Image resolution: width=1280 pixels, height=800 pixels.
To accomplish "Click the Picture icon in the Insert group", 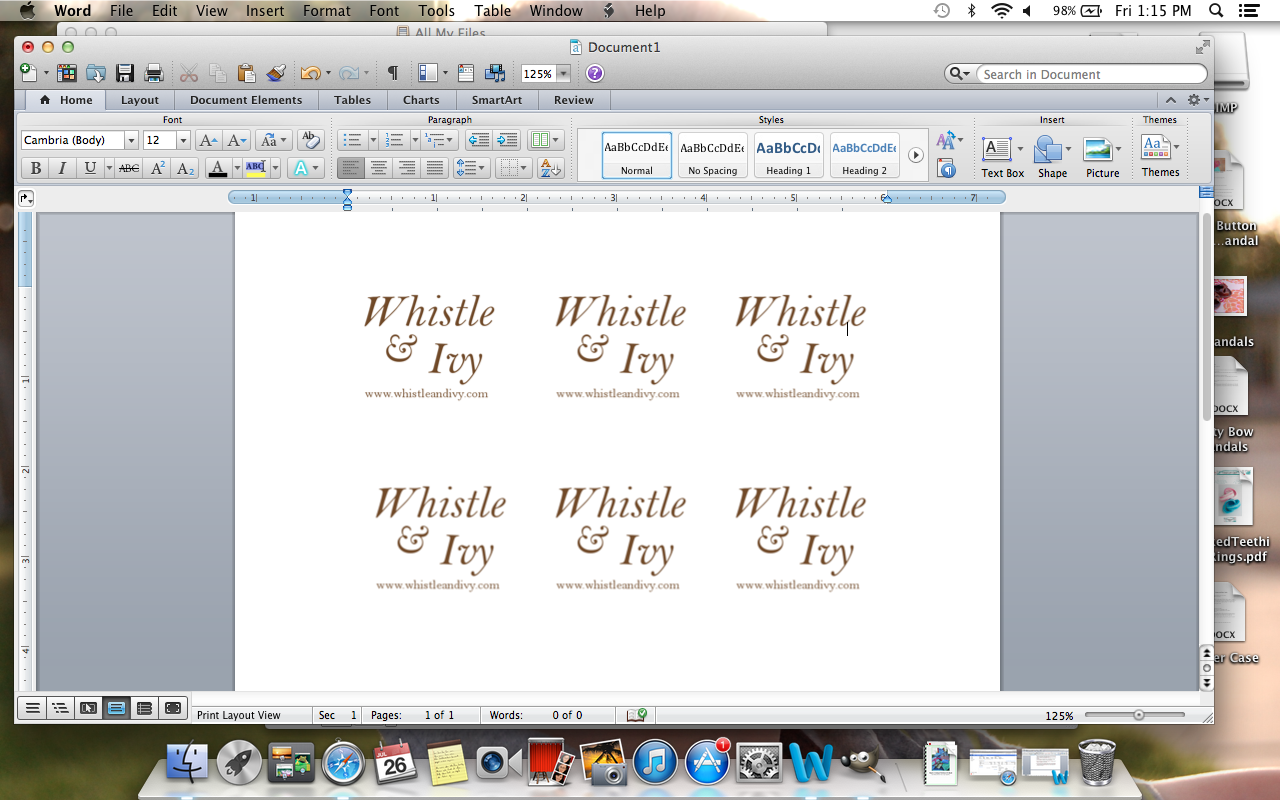I will pyautogui.click(x=1102, y=158).
